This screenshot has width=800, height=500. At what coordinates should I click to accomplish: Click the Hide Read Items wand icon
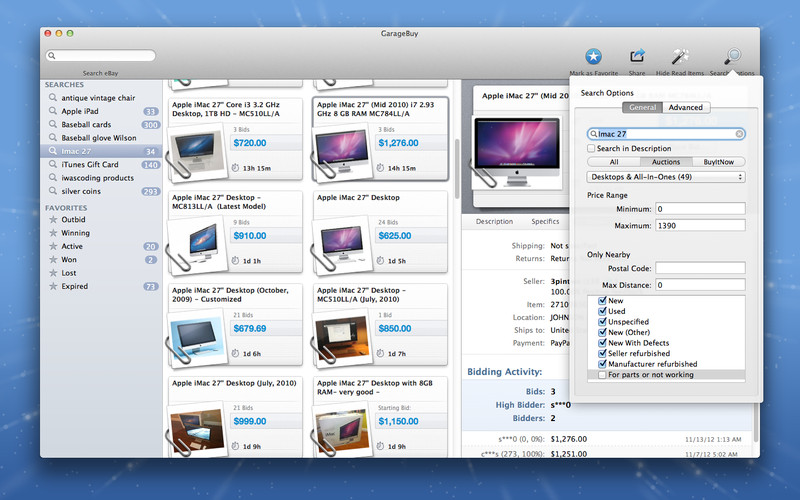(x=680, y=56)
